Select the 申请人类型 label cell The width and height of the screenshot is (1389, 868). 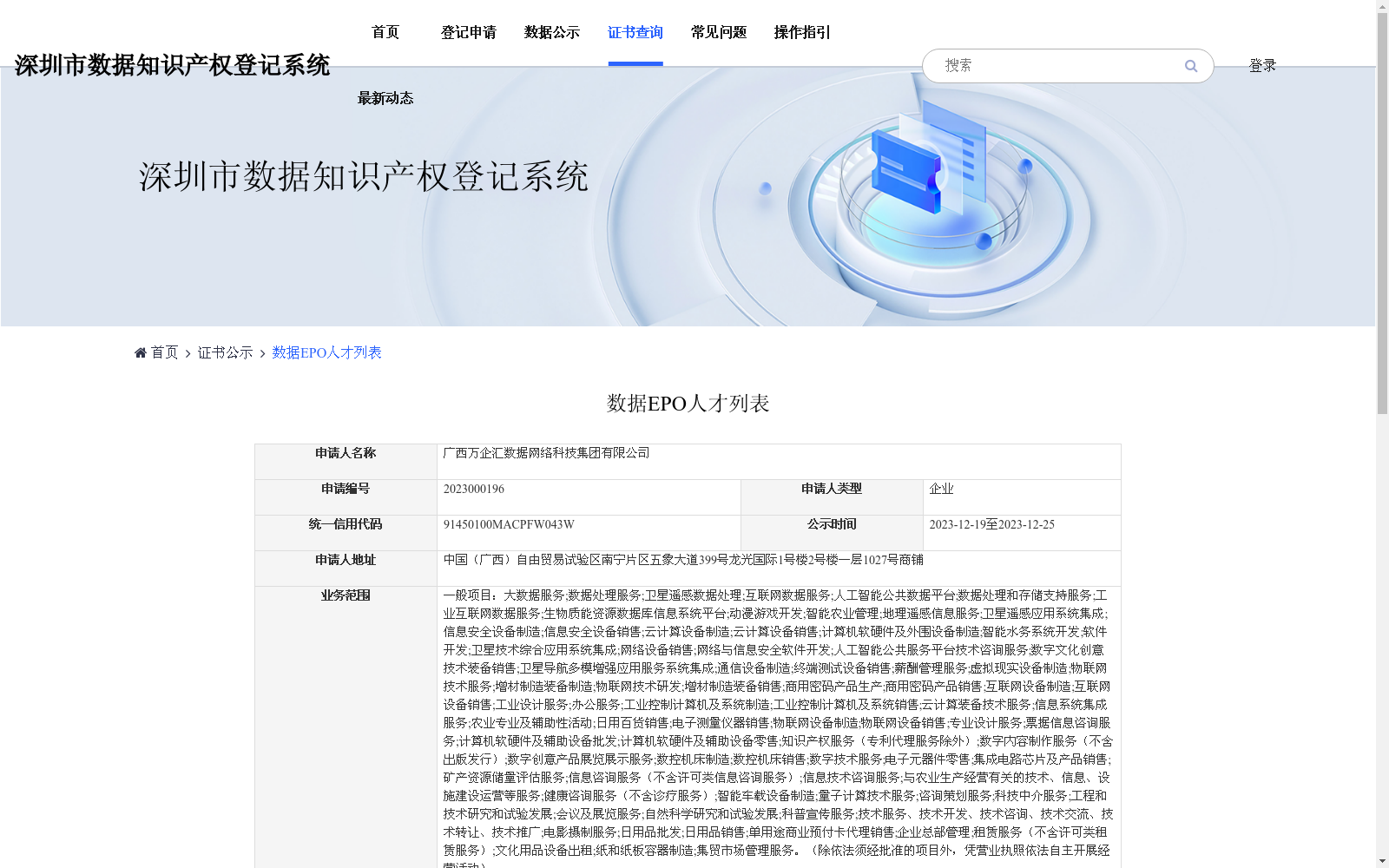832,497
